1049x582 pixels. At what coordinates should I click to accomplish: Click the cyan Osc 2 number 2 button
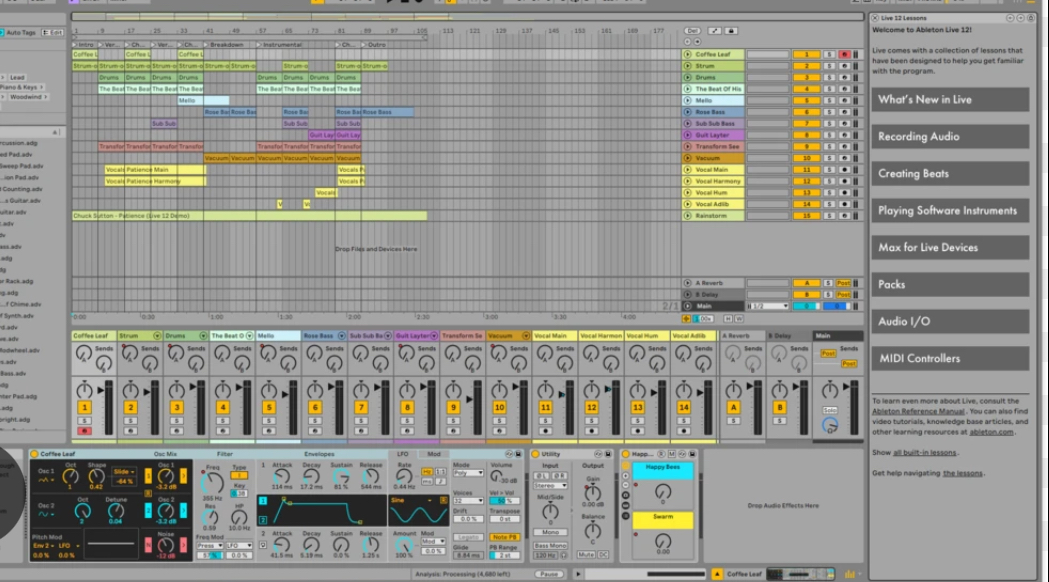pos(148,510)
